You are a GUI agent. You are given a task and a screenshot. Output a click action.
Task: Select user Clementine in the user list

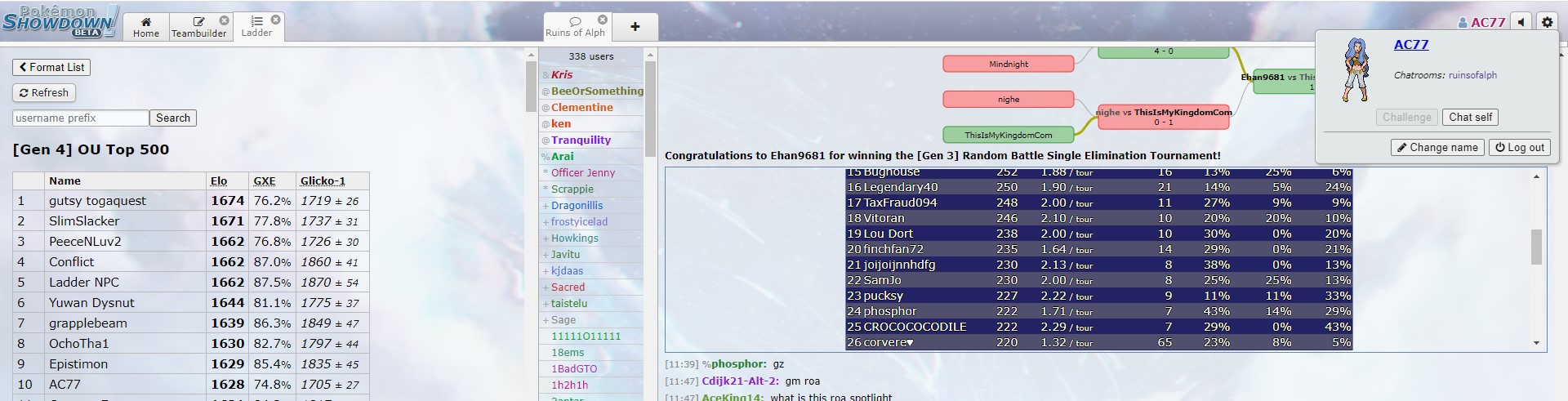tap(581, 108)
